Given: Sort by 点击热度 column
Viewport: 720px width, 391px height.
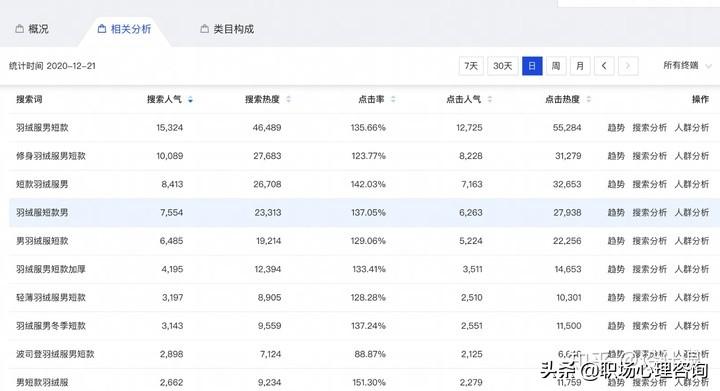Looking at the screenshot, I should pyautogui.click(x=568, y=99).
